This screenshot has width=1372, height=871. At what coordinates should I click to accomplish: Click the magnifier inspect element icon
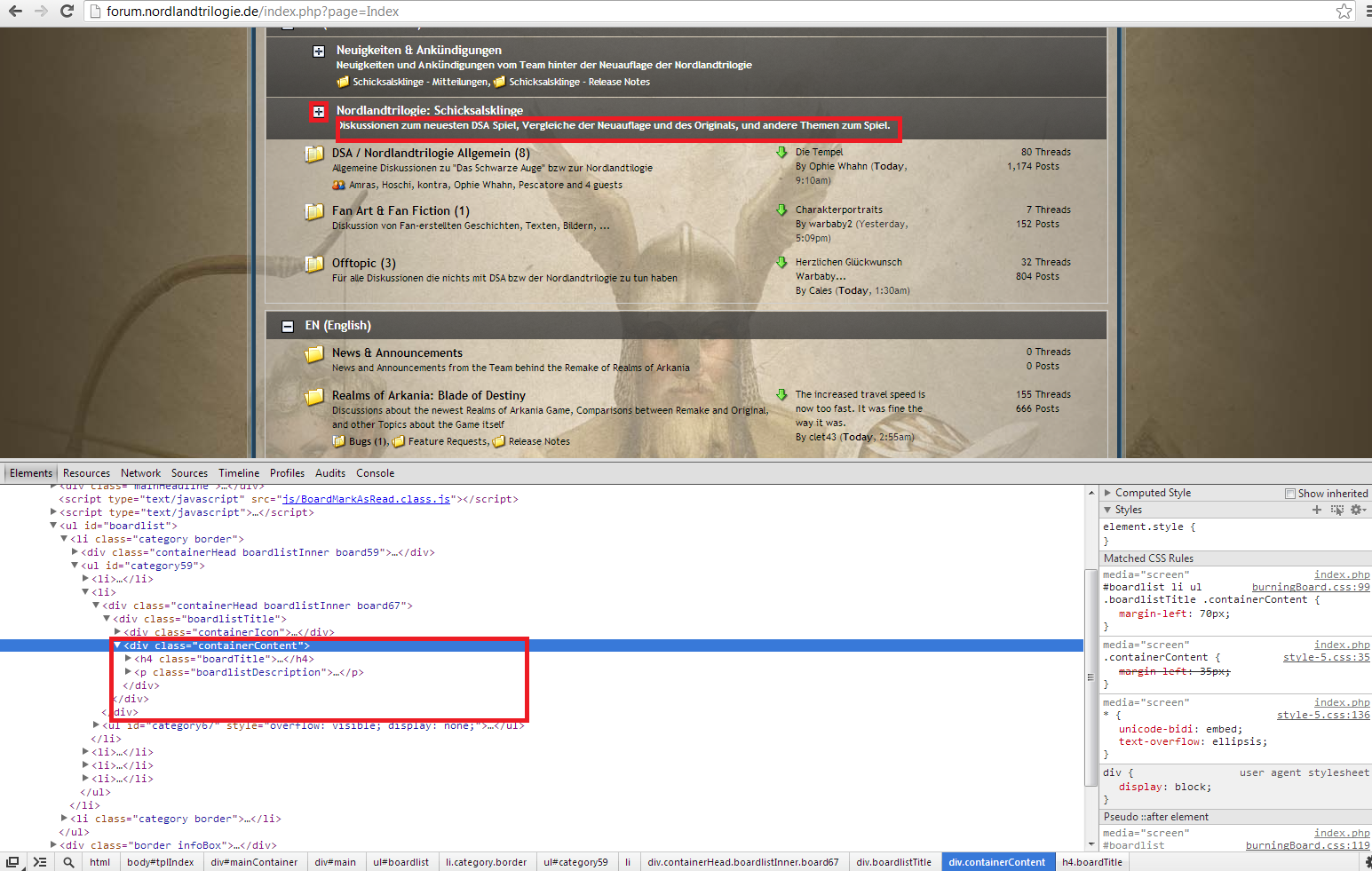coord(68,862)
